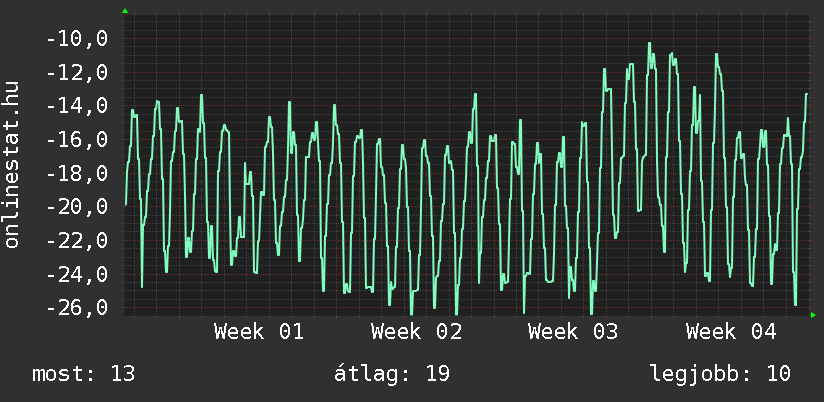Click the -16,0 y-axis label
The width and height of the screenshot is (824, 402).
coord(78,140)
